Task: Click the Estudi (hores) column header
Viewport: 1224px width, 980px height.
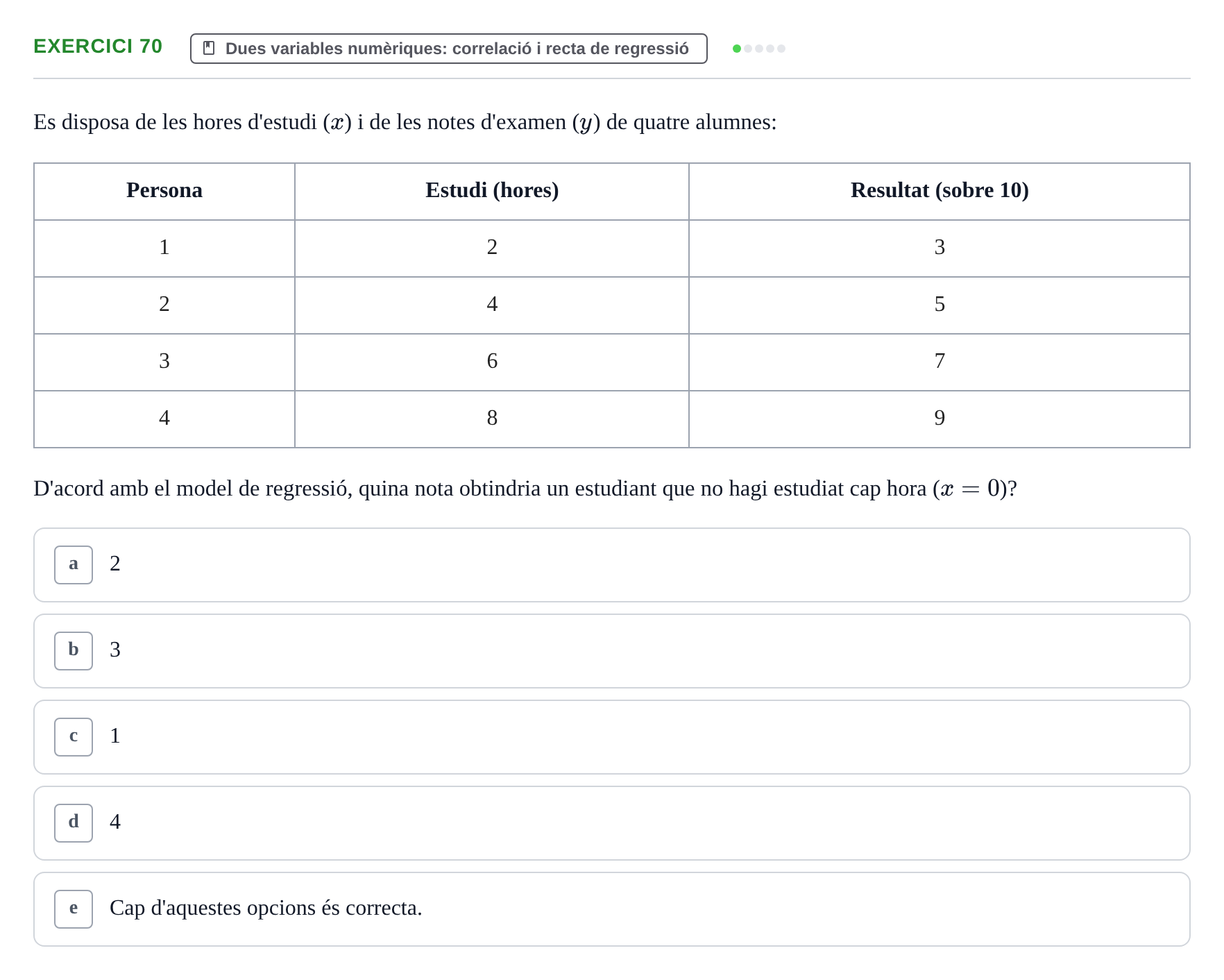Action: click(x=492, y=192)
